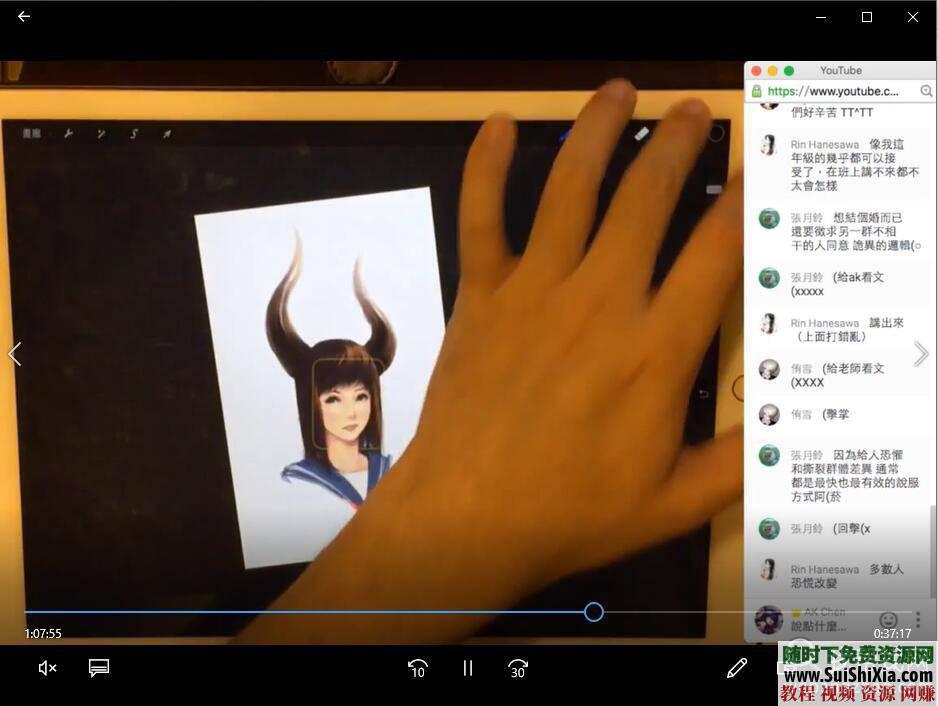Pause the video playback
Image resolution: width=938 pixels, height=706 pixels.
point(467,668)
